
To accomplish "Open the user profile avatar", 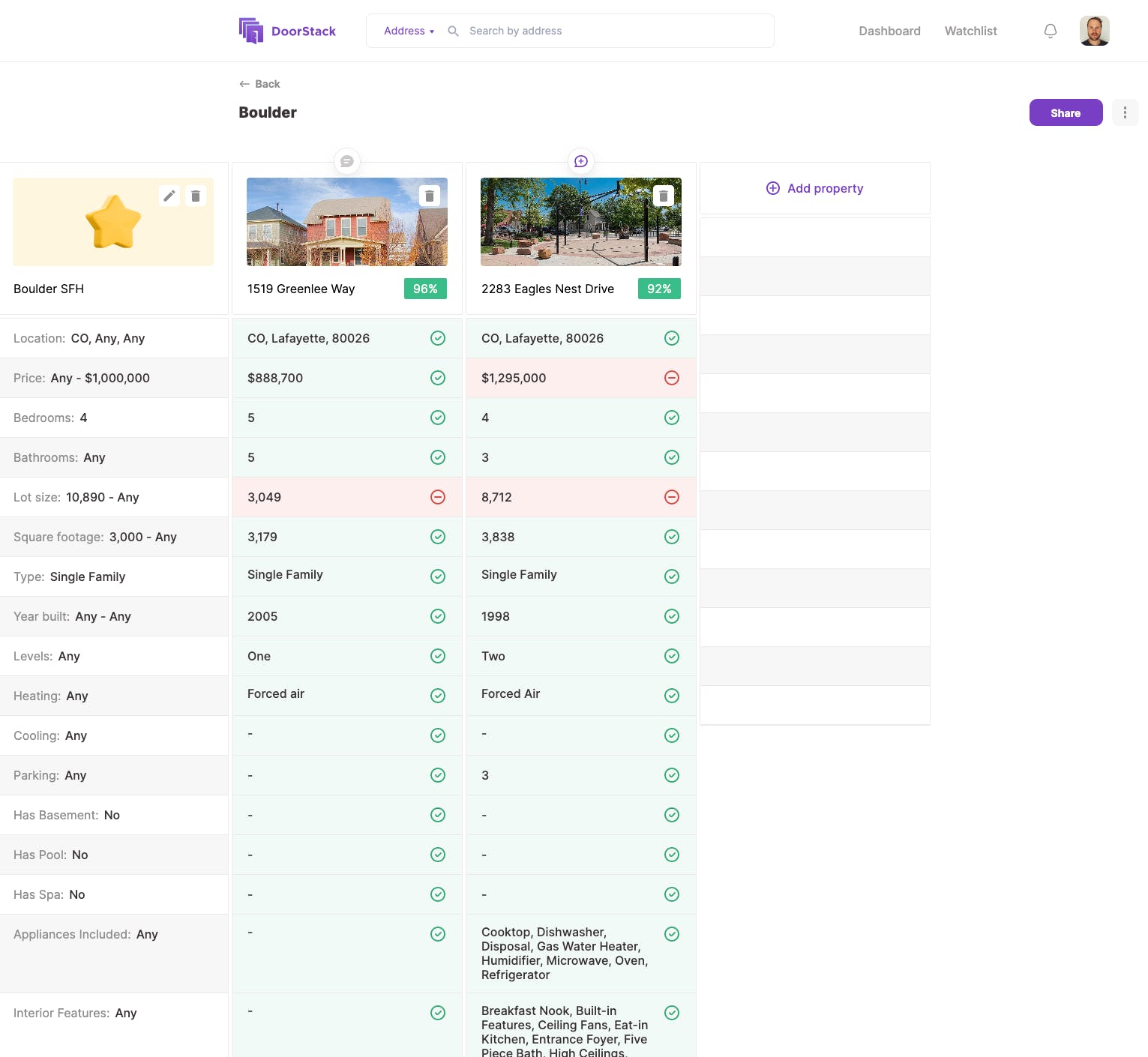I will (x=1094, y=31).
